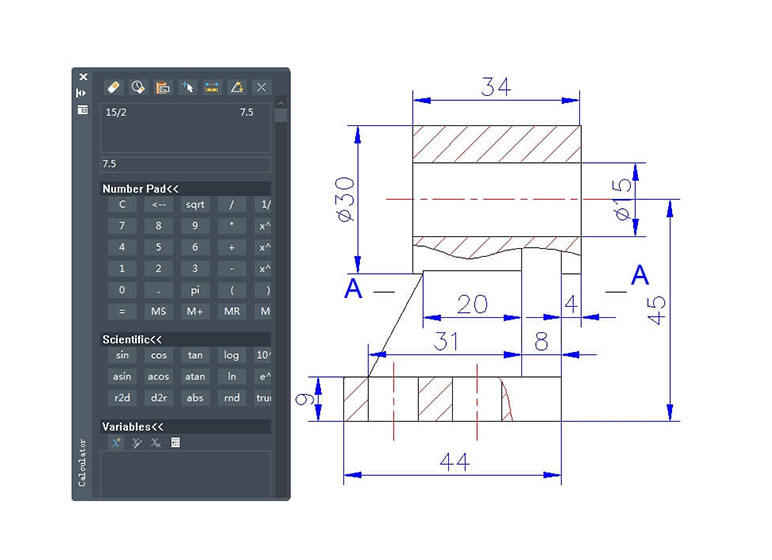Viewport: 772px width, 560px height.
Task: Collapse the Scientific section
Action: point(185,339)
